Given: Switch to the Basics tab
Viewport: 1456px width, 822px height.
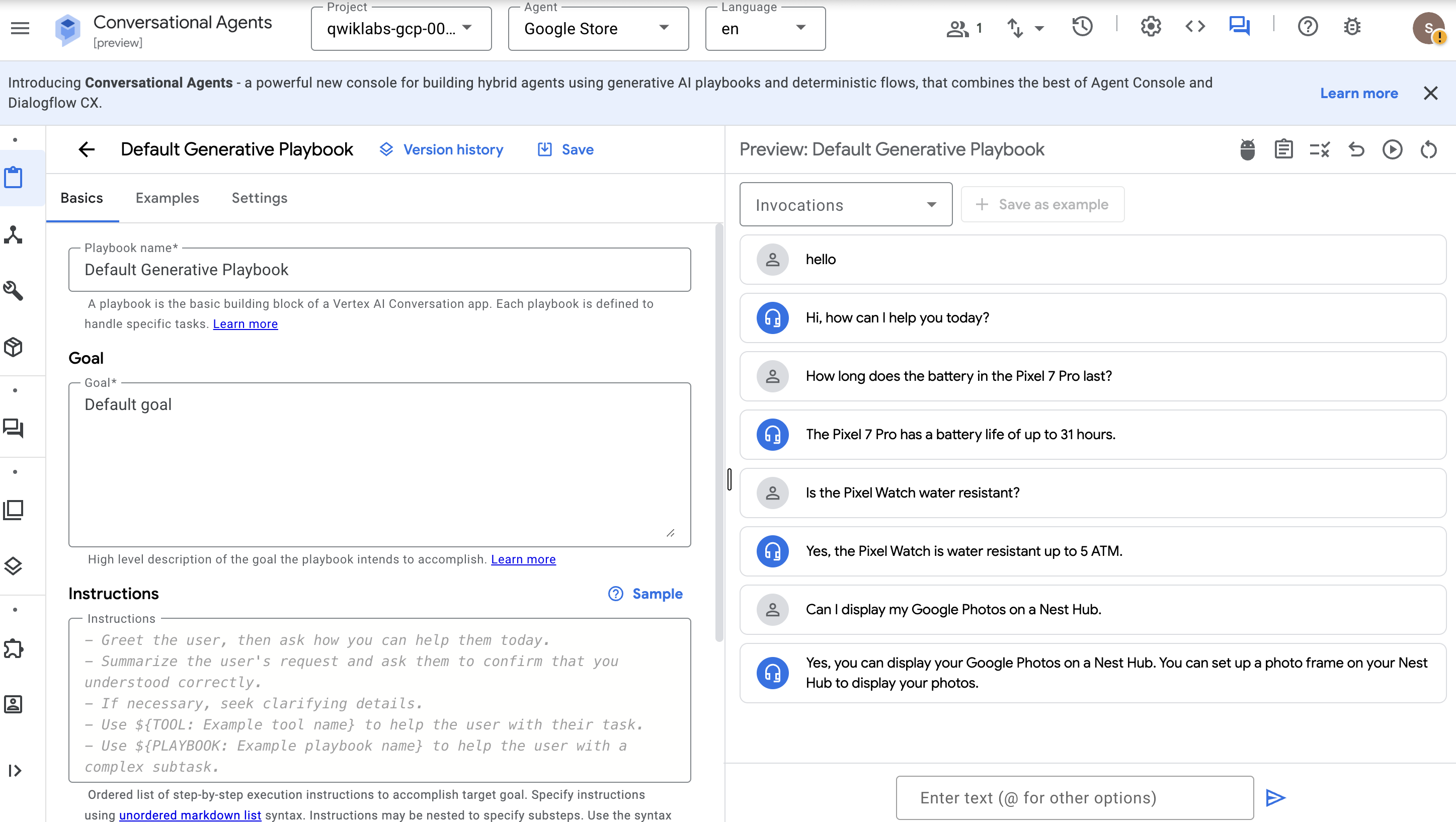Looking at the screenshot, I should (x=82, y=198).
